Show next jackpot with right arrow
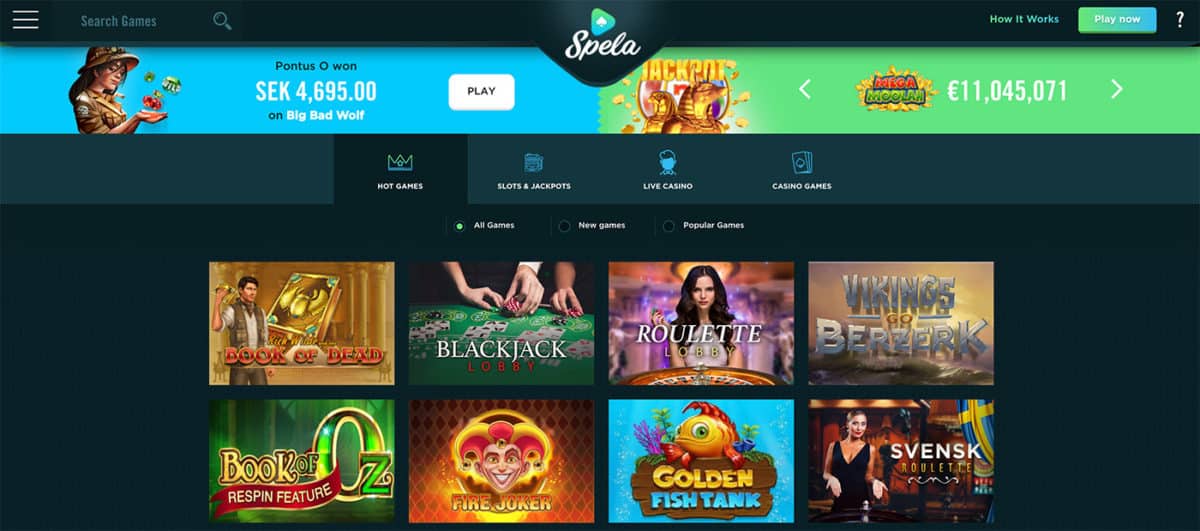Viewport: 1200px width, 531px height. pyautogui.click(x=1117, y=90)
